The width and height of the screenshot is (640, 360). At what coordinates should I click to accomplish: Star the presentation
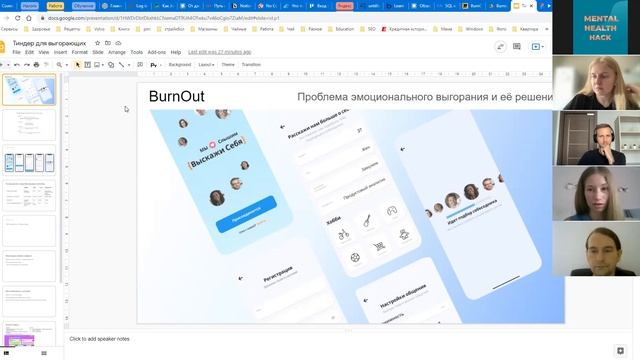coord(97,43)
